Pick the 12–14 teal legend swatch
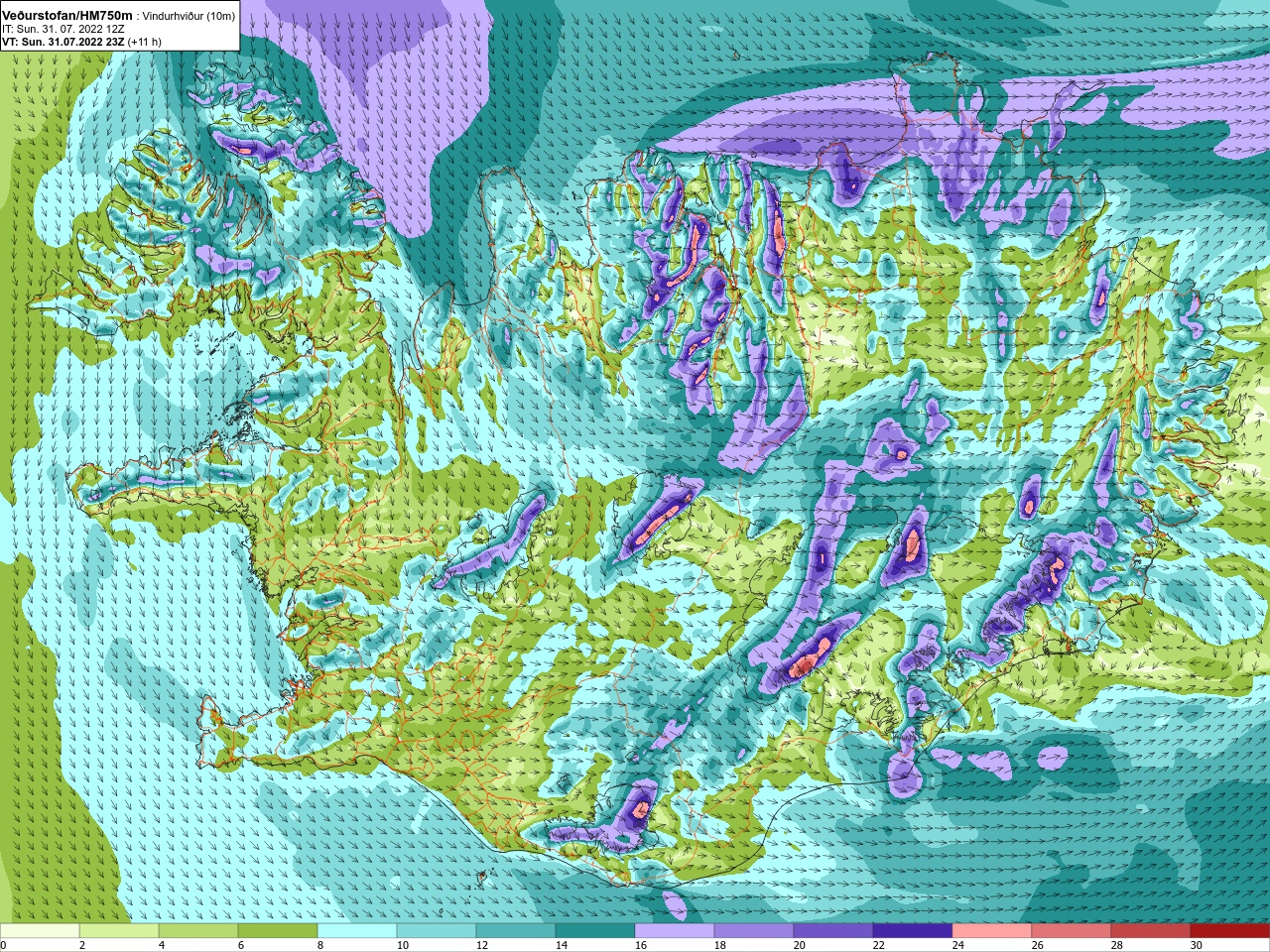1270x952 pixels. pyautogui.click(x=516, y=930)
